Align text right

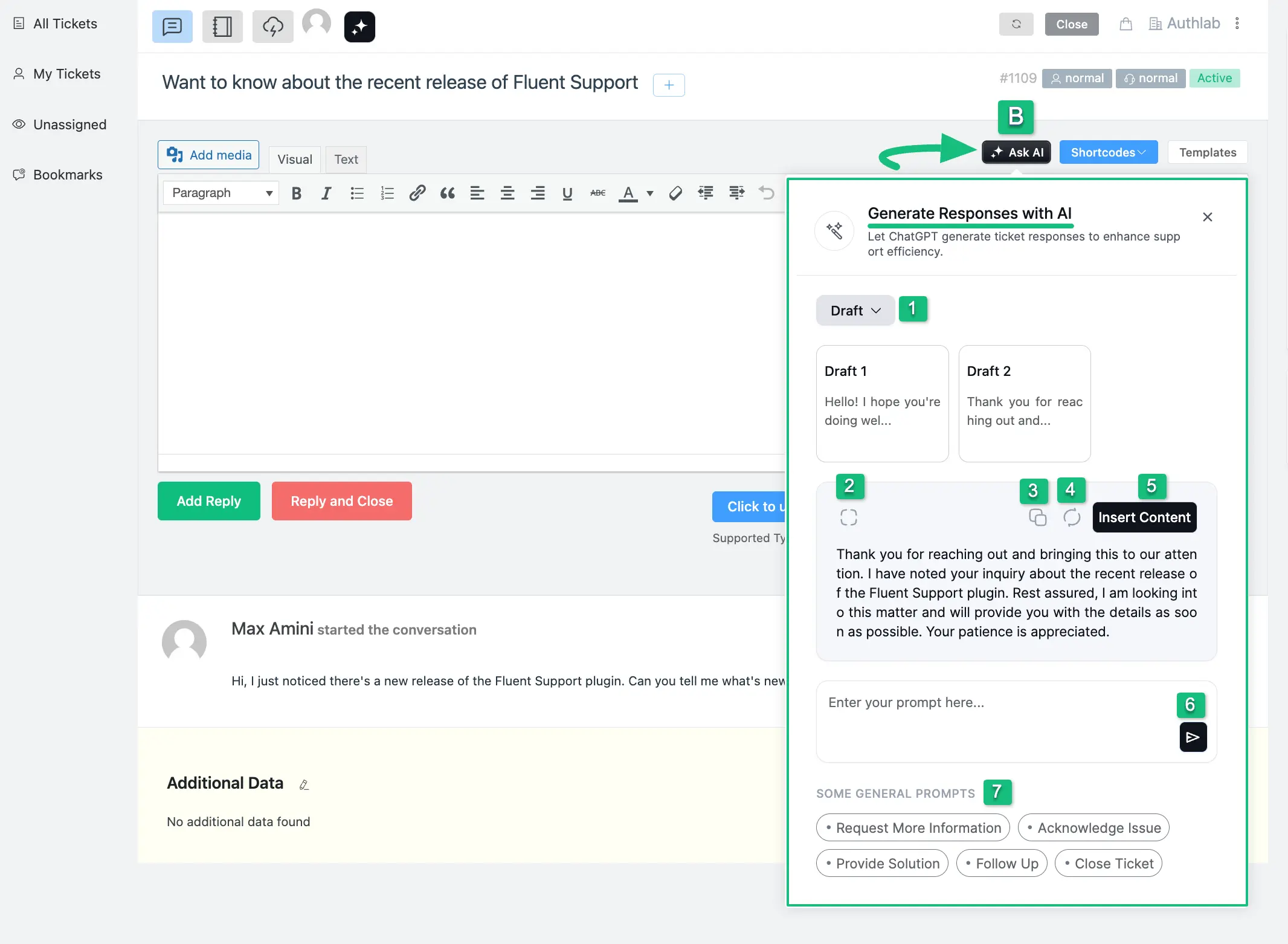click(x=537, y=193)
